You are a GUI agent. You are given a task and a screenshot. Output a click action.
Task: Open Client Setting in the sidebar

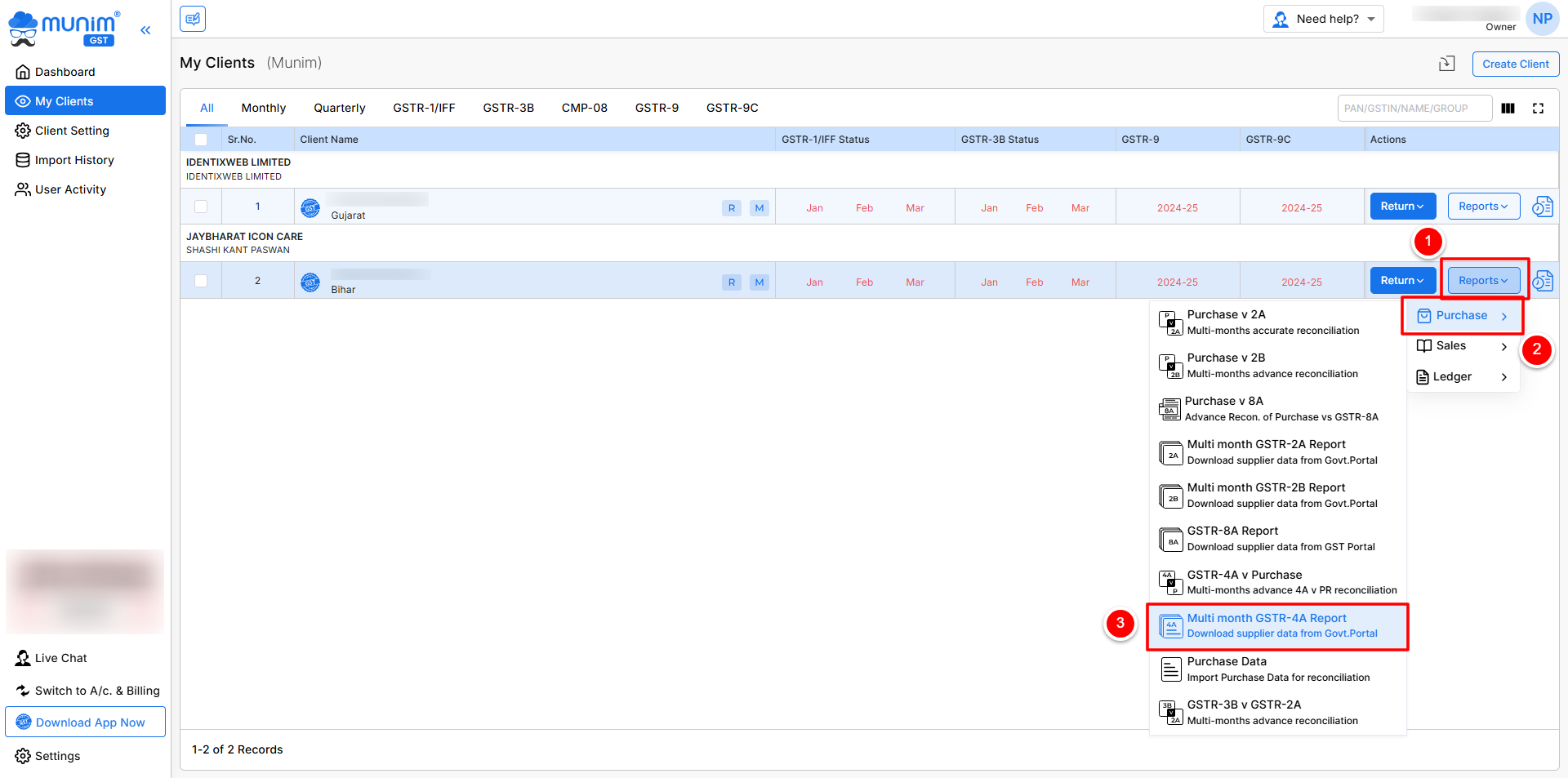pos(72,131)
